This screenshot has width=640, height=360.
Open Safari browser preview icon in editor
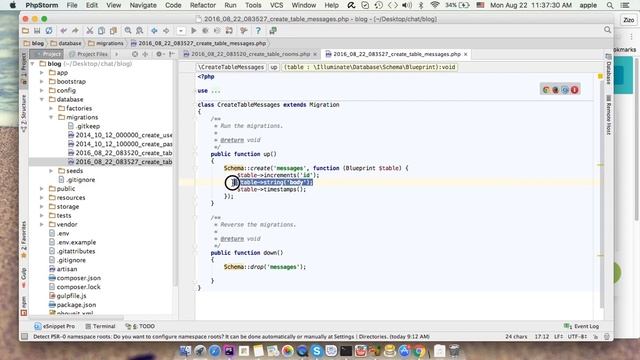[x=565, y=90]
